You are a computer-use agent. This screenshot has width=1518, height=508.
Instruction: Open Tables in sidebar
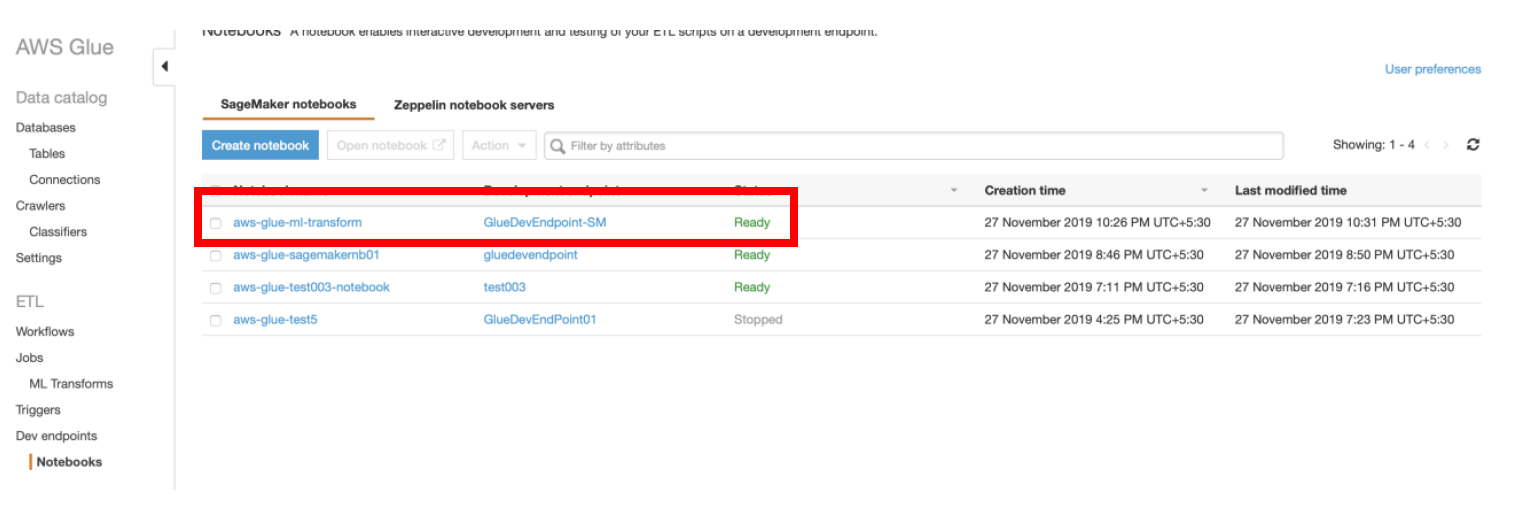tap(47, 154)
